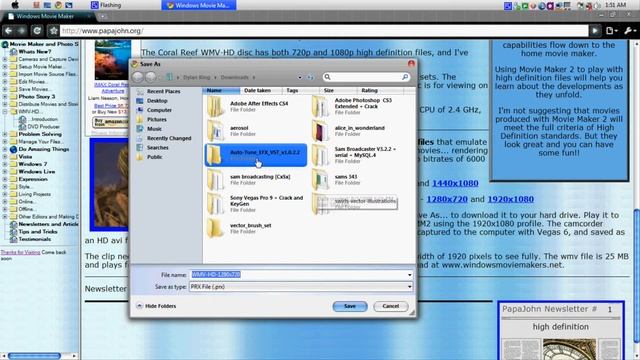Viewport: 640px width, 360px height.
Task: Sort files by the Name column
Action: [x=221, y=90]
